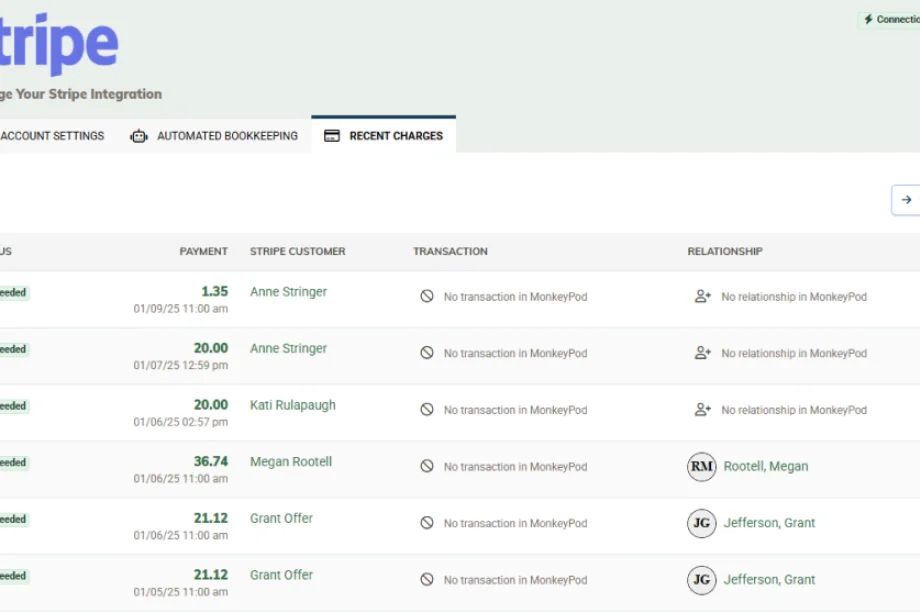This screenshot has width=920, height=613.
Task: Click the no-transaction icon in the 1.35 row
Action: tap(427, 296)
